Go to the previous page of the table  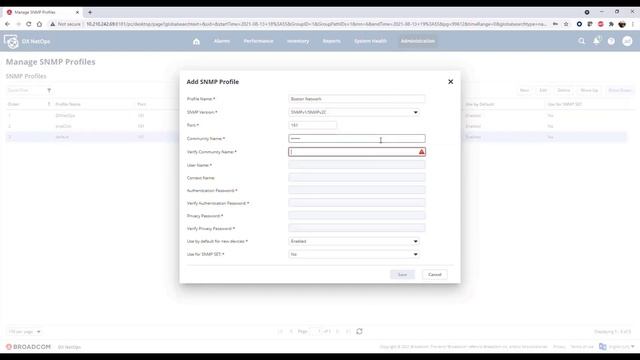[291, 331]
